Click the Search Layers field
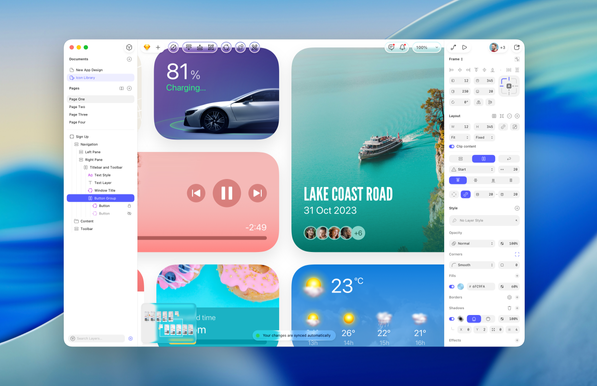The image size is (597, 386). click(97, 338)
